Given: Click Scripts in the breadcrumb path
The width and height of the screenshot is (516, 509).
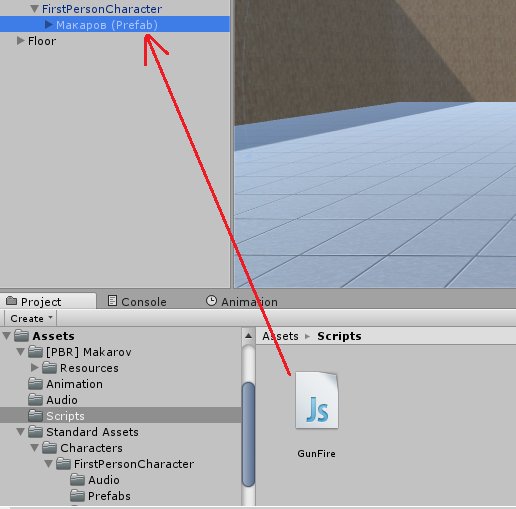Looking at the screenshot, I should pyautogui.click(x=339, y=336).
